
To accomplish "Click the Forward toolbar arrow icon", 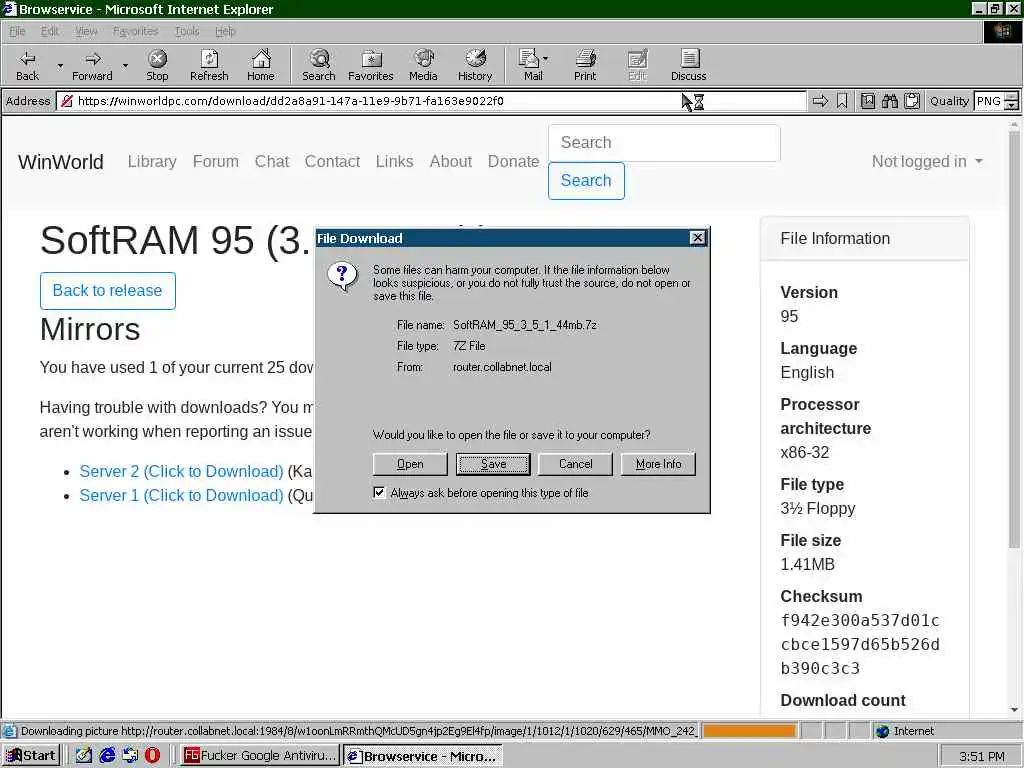I will point(93,59).
